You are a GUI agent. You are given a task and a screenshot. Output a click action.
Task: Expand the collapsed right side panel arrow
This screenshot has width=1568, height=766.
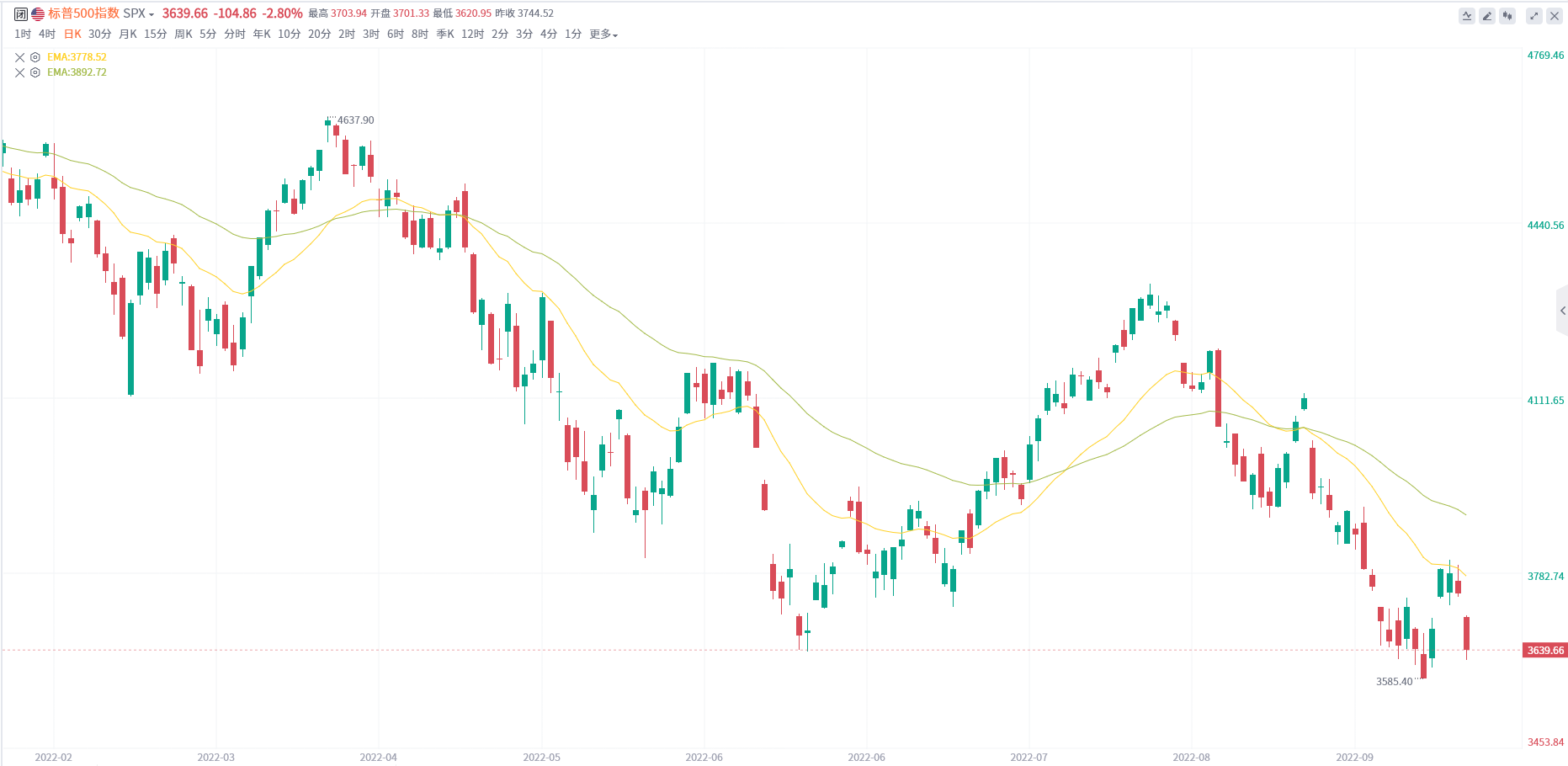(x=1562, y=311)
